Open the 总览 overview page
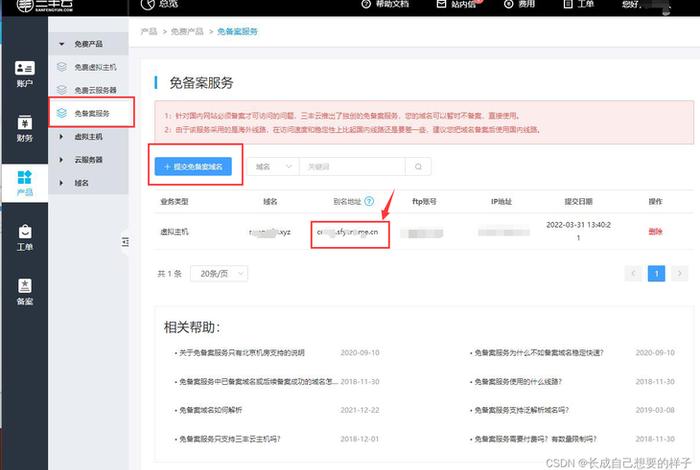The width and height of the screenshot is (700, 470). click(160, 4)
